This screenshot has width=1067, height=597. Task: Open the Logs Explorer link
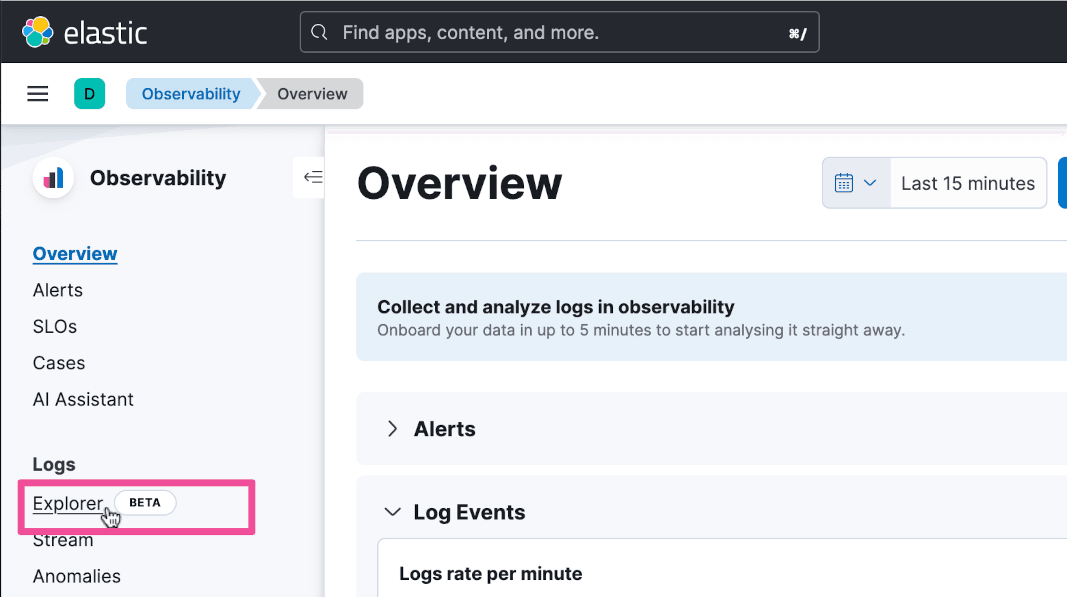coord(67,503)
